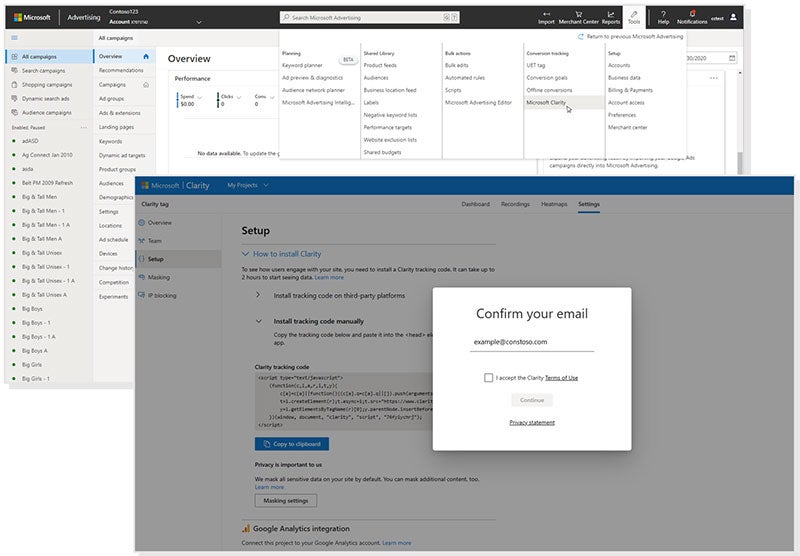Open Merchant Center cart icon
This screenshot has height=556, width=800.
point(579,14)
